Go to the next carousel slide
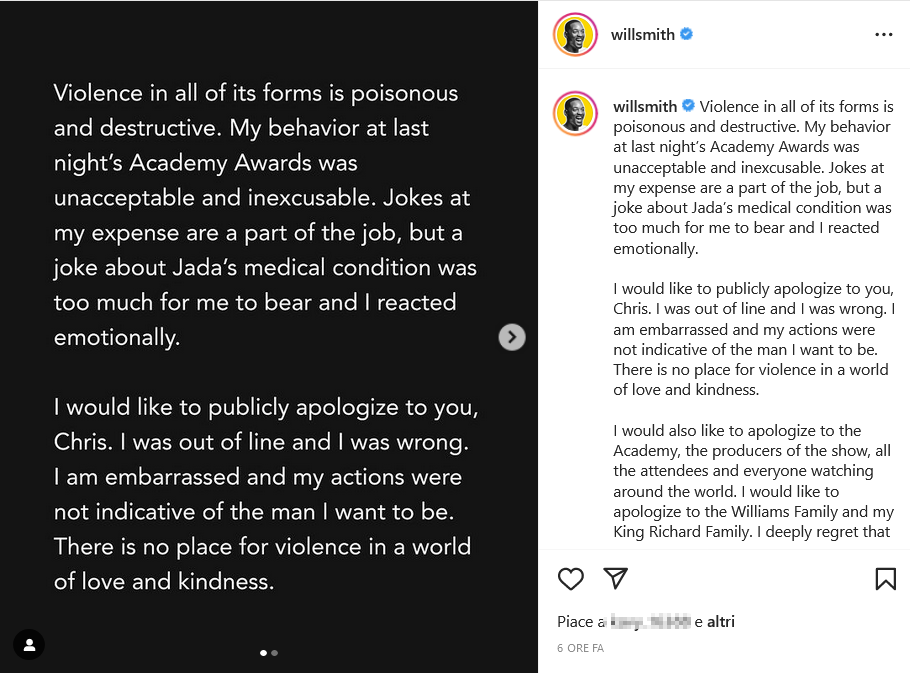 pos(512,337)
